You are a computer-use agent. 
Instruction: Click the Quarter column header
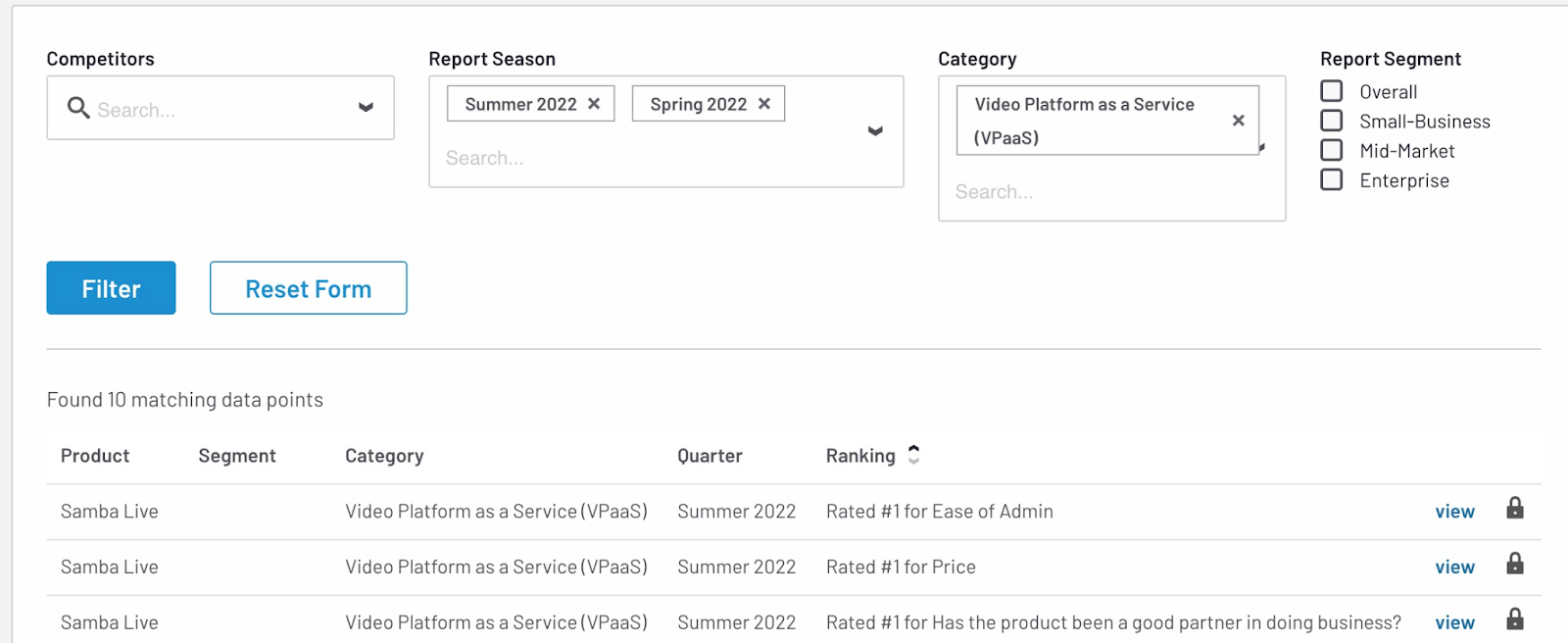(710, 456)
